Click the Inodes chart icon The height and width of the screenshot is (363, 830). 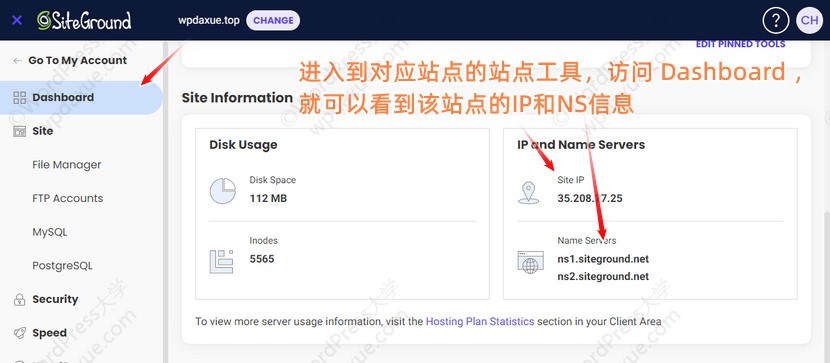coord(222,261)
